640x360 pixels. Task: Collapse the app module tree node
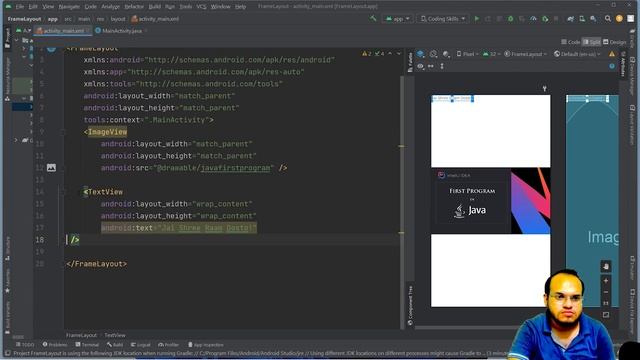17,40
